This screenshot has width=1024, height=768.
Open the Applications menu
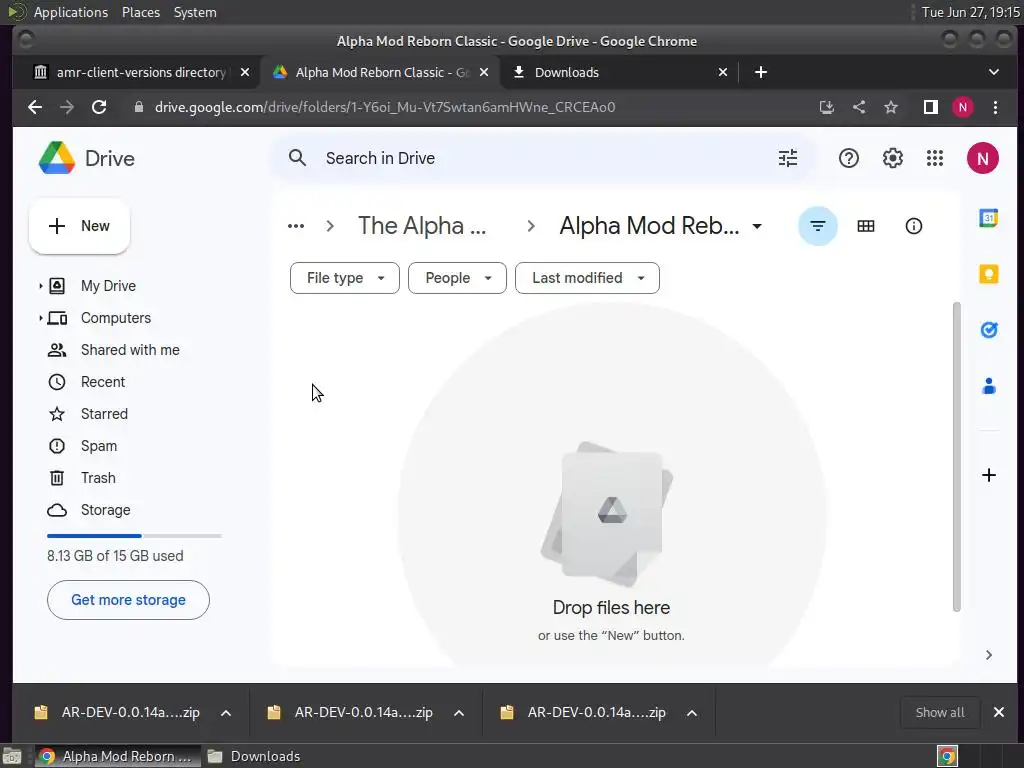point(71,12)
